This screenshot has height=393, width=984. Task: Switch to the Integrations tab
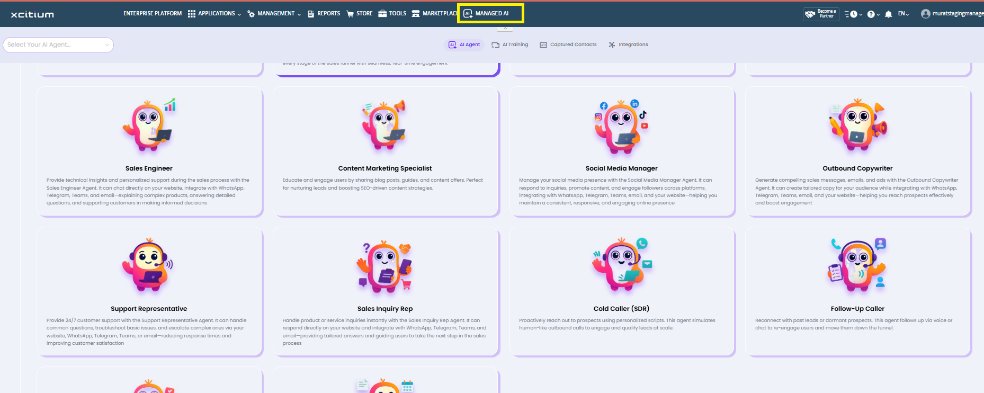628,45
